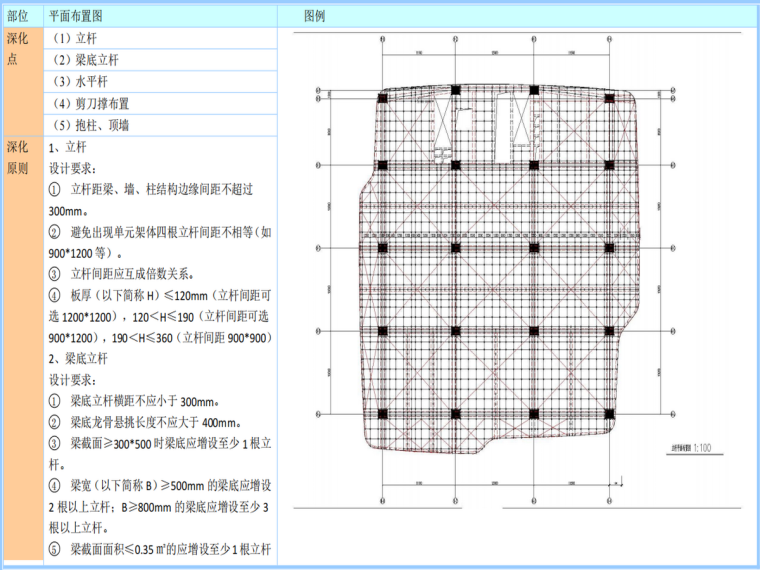760x570 pixels.
Task: Select the （1）立杆 row
Action: click(75, 39)
